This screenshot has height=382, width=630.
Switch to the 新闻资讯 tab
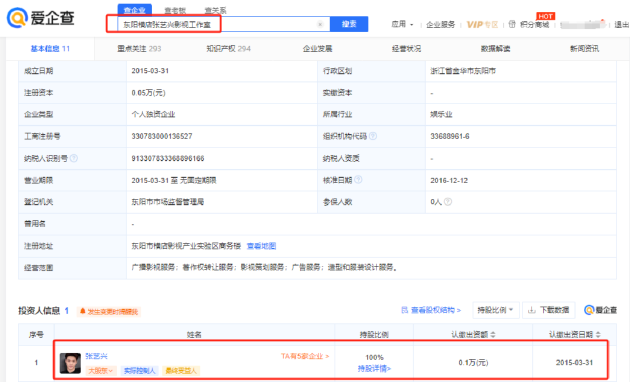[x=584, y=49]
